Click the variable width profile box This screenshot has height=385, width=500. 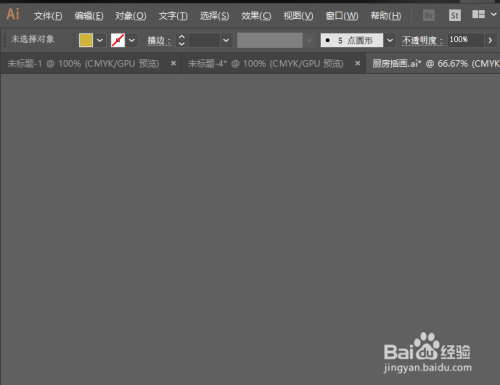point(270,40)
